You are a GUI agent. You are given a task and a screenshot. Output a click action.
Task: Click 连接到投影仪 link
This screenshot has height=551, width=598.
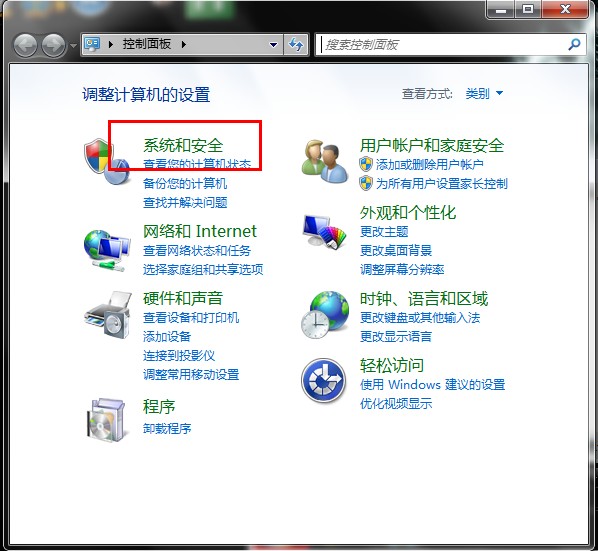click(x=179, y=356)
